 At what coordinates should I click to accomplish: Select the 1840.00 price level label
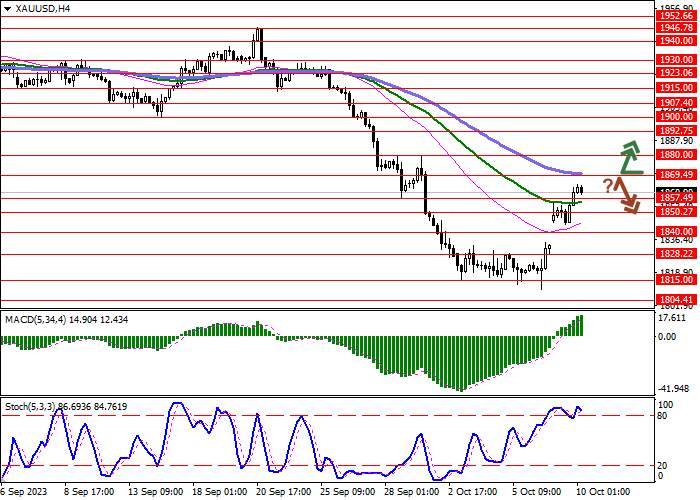click(677, 232)
